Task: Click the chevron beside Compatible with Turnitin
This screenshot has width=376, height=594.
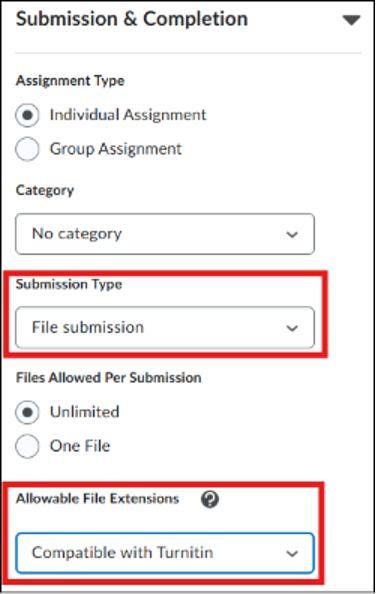Action: pos(292,553)
